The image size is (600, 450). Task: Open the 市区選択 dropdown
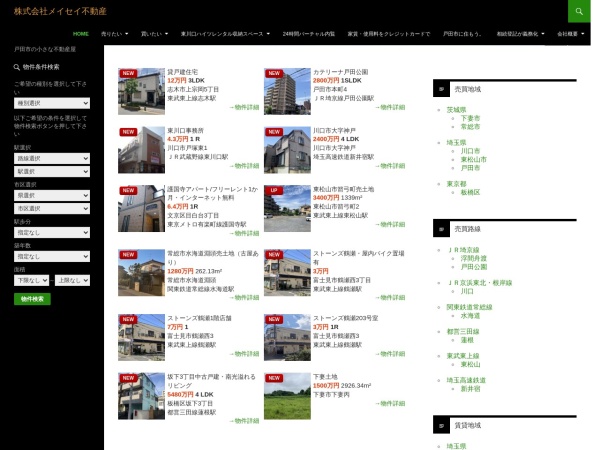coord(52,209)
